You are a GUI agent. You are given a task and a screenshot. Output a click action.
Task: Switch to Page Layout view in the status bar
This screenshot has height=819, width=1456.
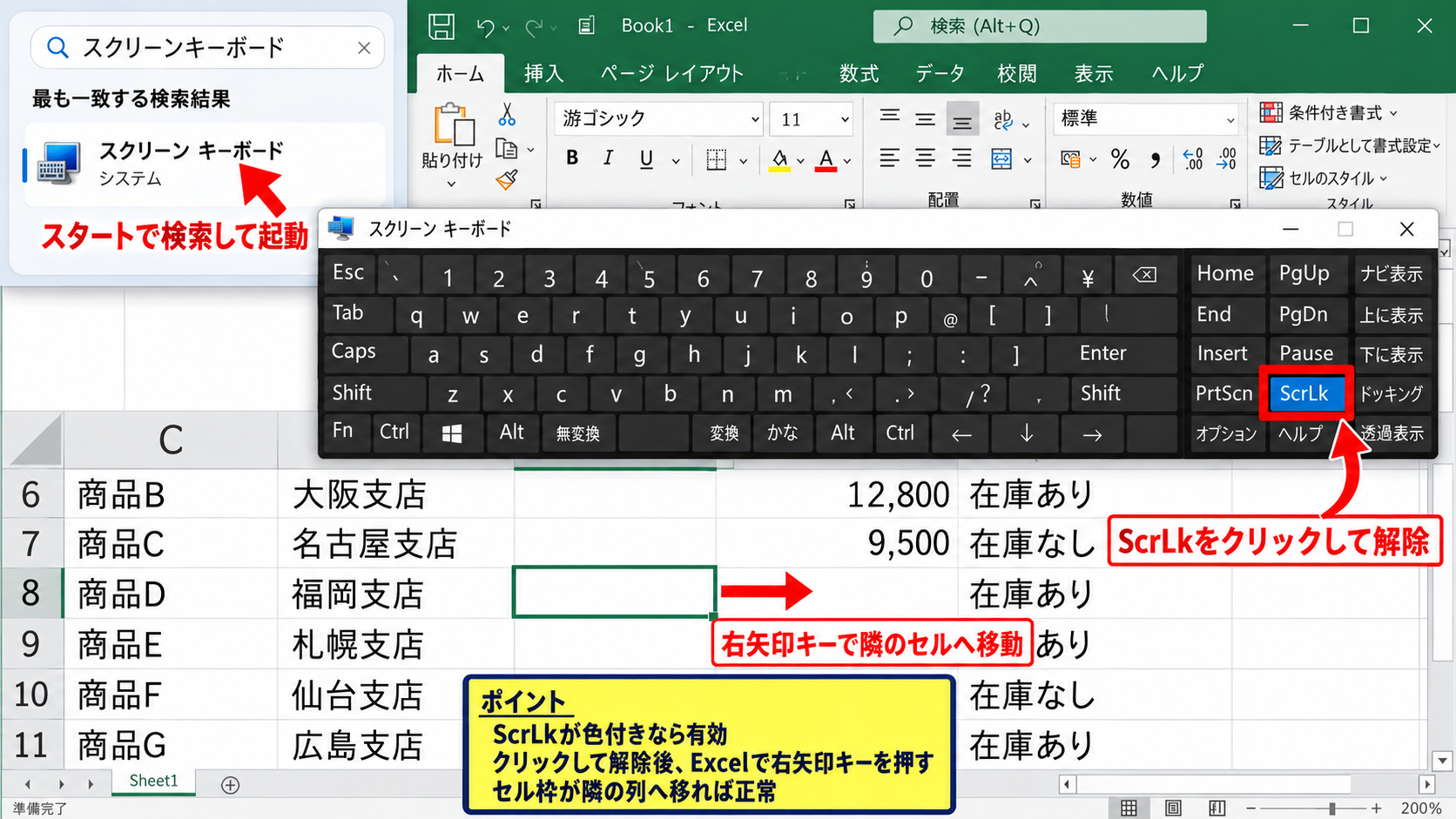1173,809
